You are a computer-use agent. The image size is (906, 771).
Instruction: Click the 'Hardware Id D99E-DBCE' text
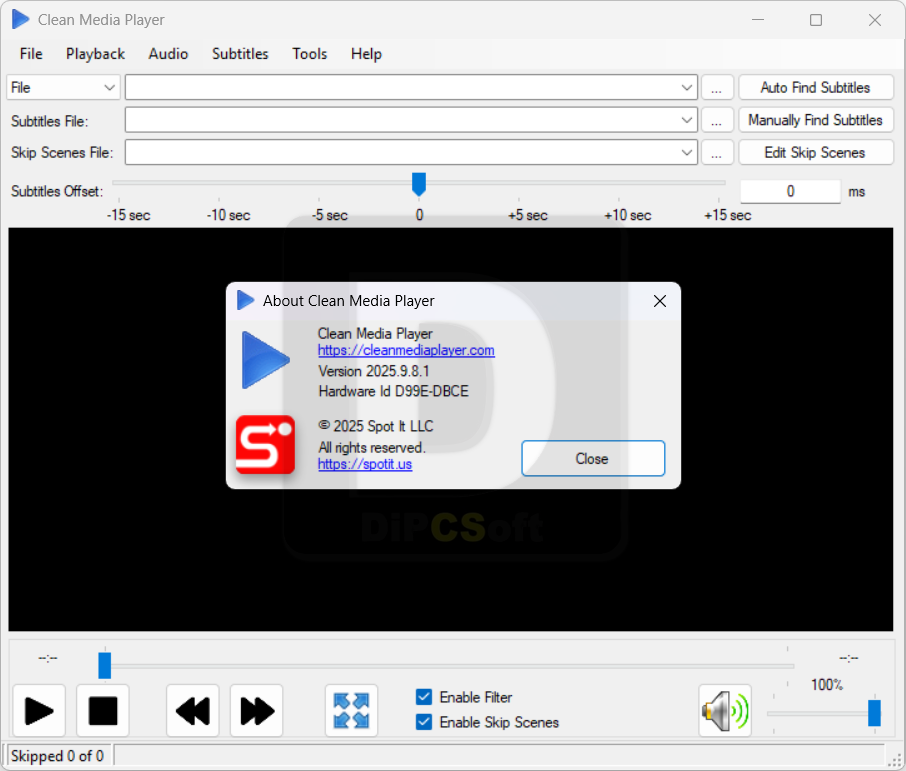pyautogui.click(x=393, y=391)
